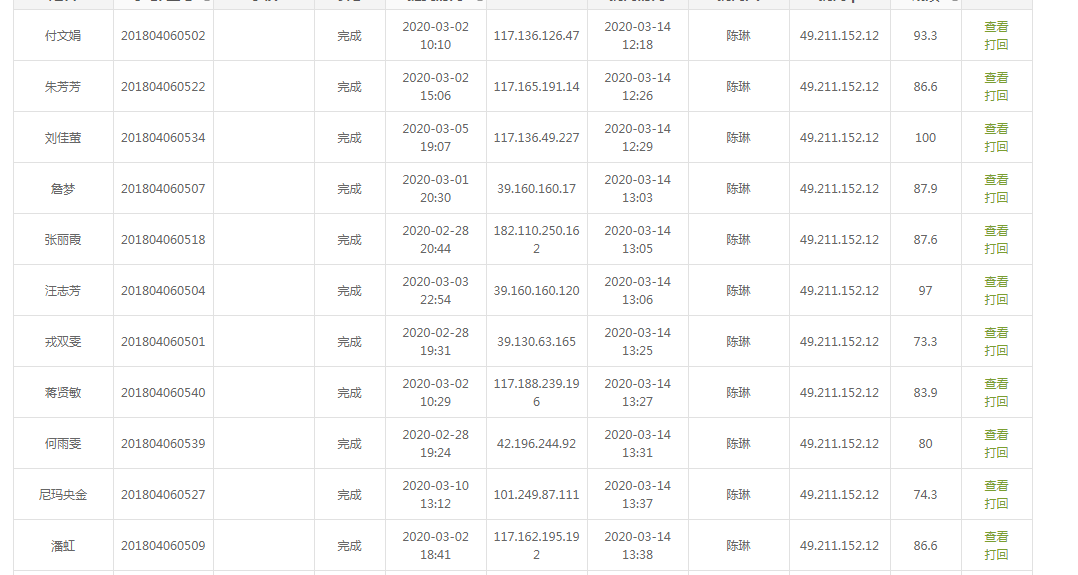Screen dimensions: 1078x575
Task: Select IP address 39.160.160.17 cell
Action: pos(536,189)
